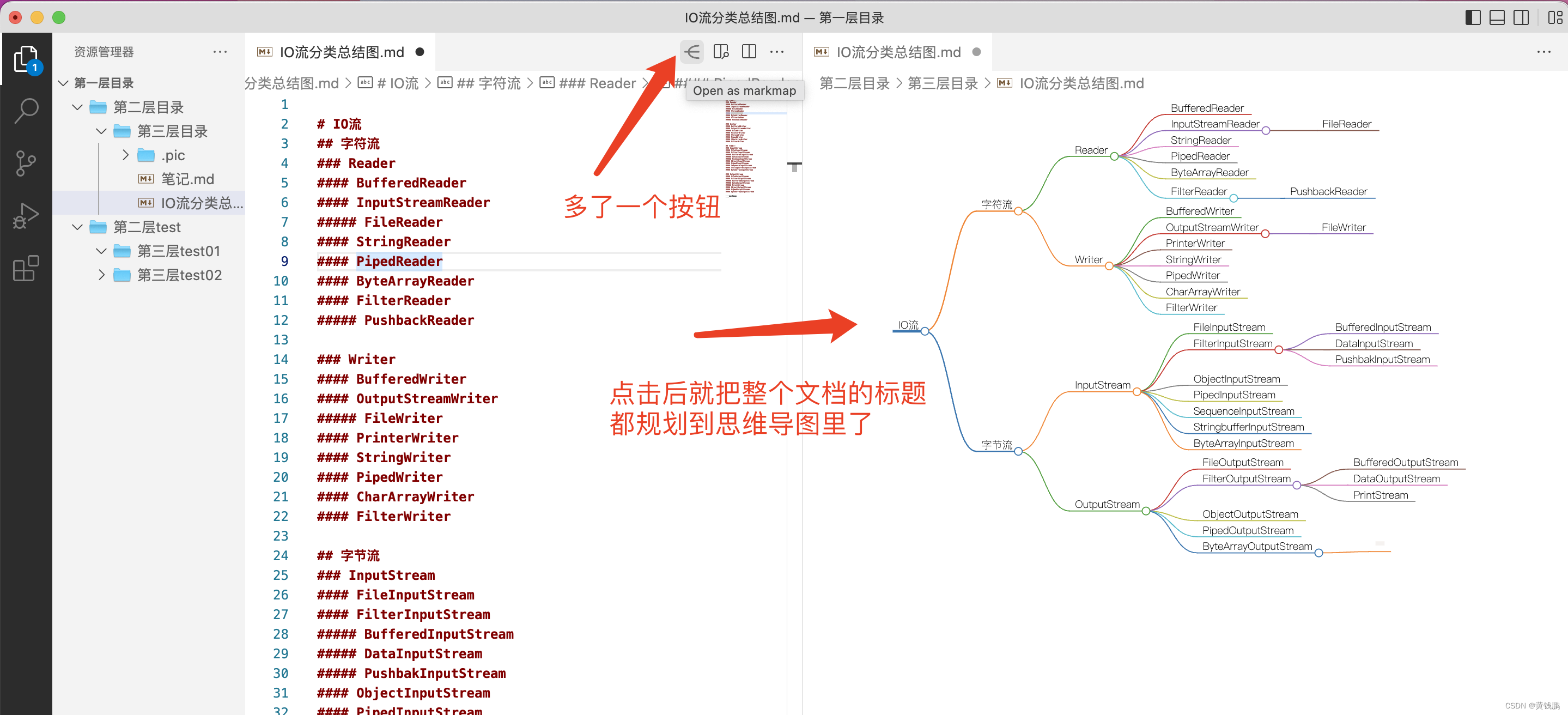
Task: Click markdown icon on left editor tab
Action: pos(265,52)
